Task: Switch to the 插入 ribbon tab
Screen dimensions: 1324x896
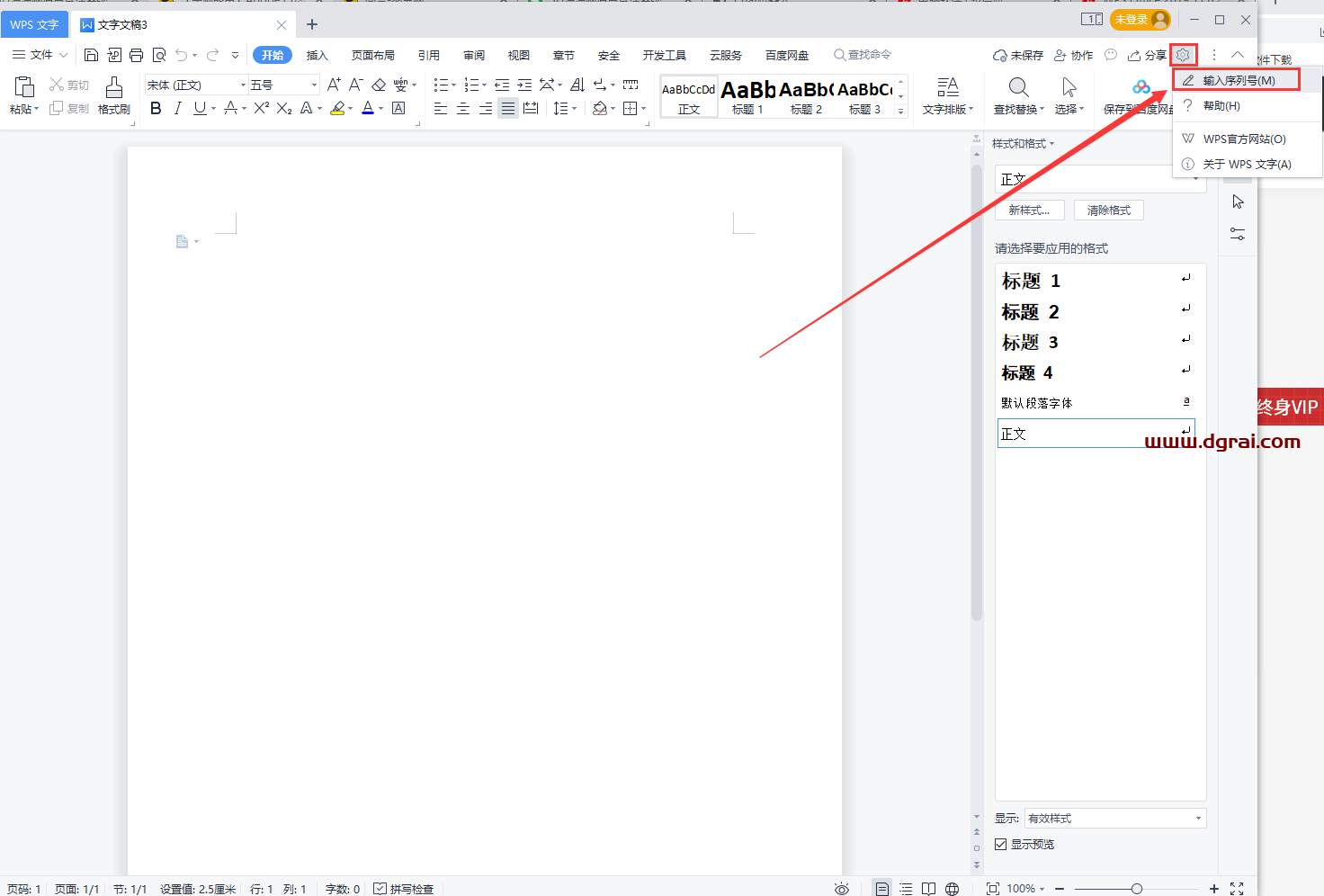Action: (317, 55)
